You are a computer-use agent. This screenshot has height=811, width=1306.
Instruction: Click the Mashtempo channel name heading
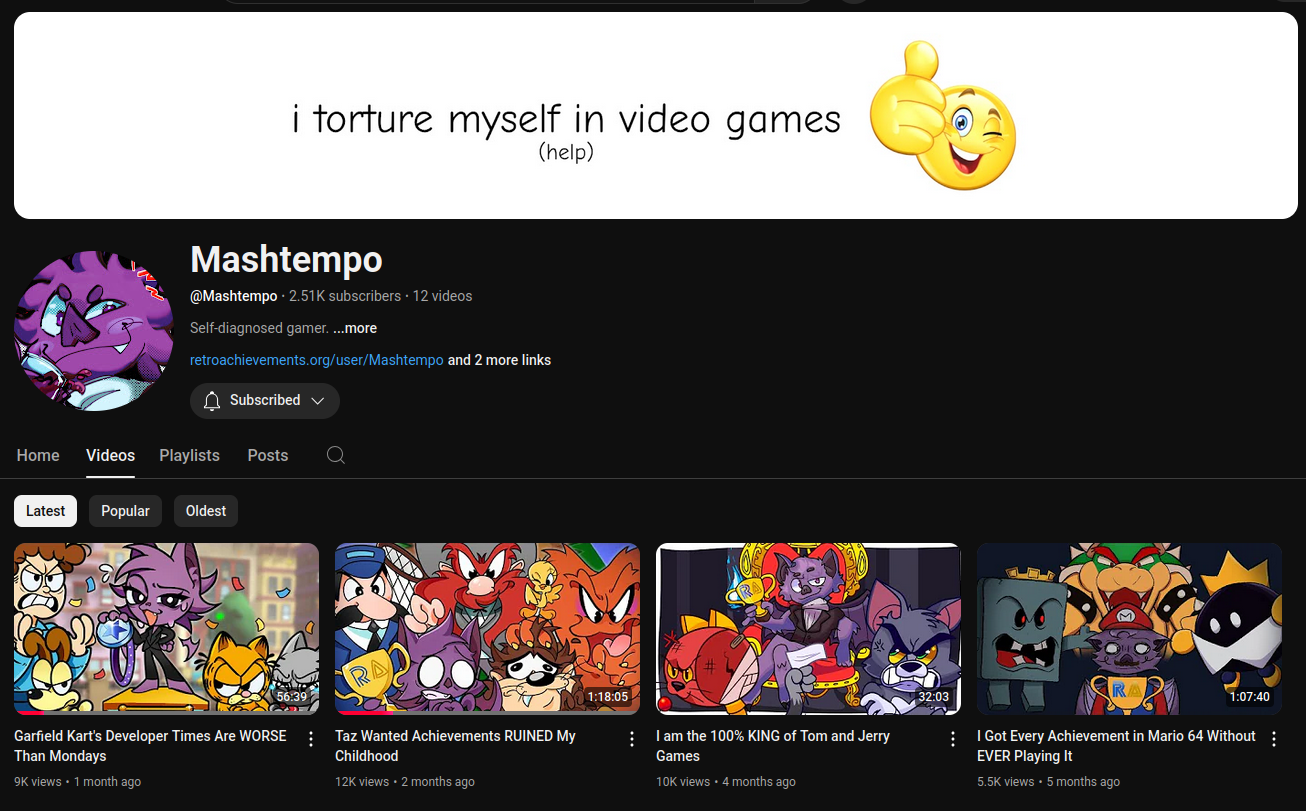[286, 260]
